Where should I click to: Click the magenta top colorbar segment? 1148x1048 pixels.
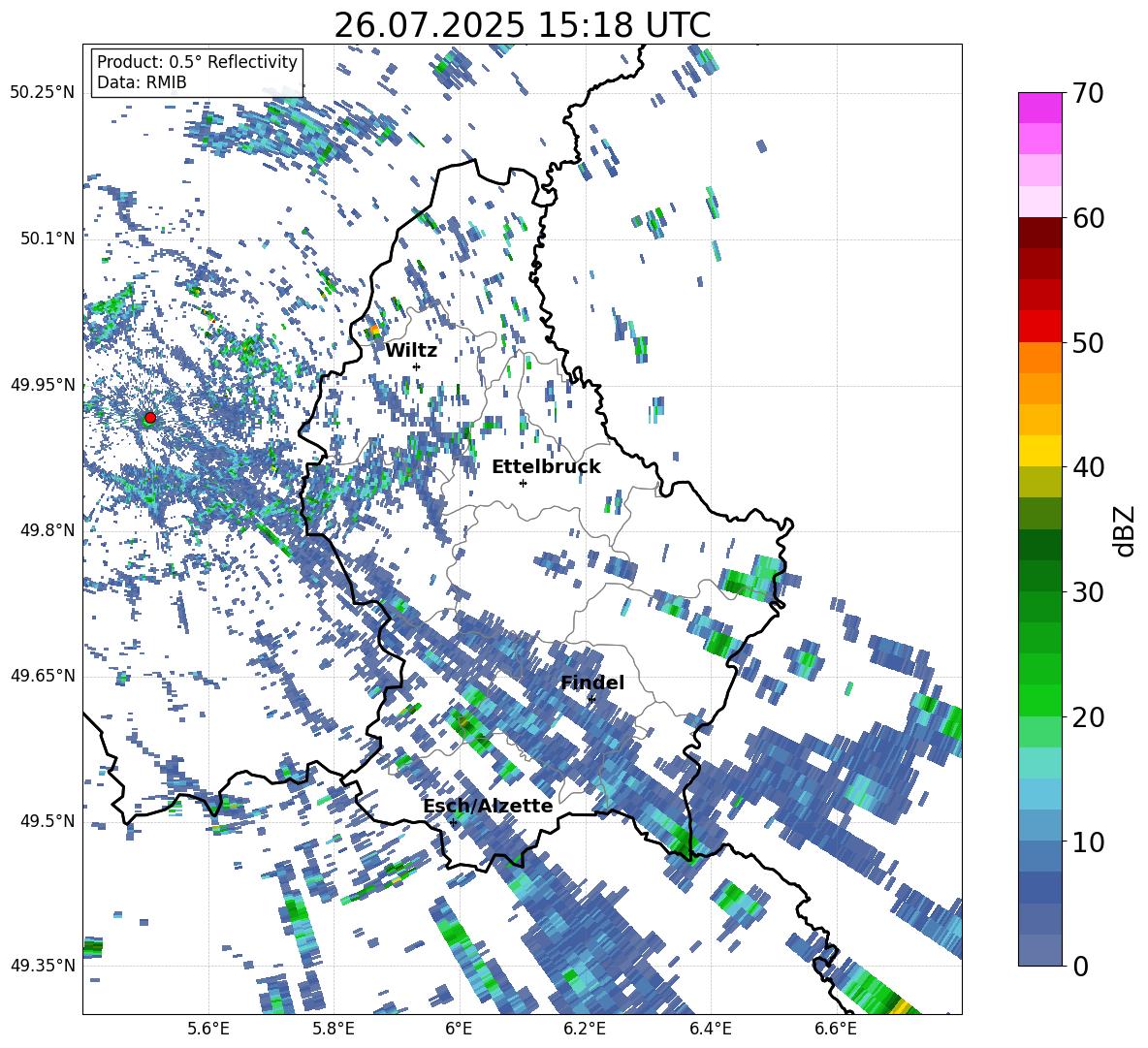tap(1039, 108)
